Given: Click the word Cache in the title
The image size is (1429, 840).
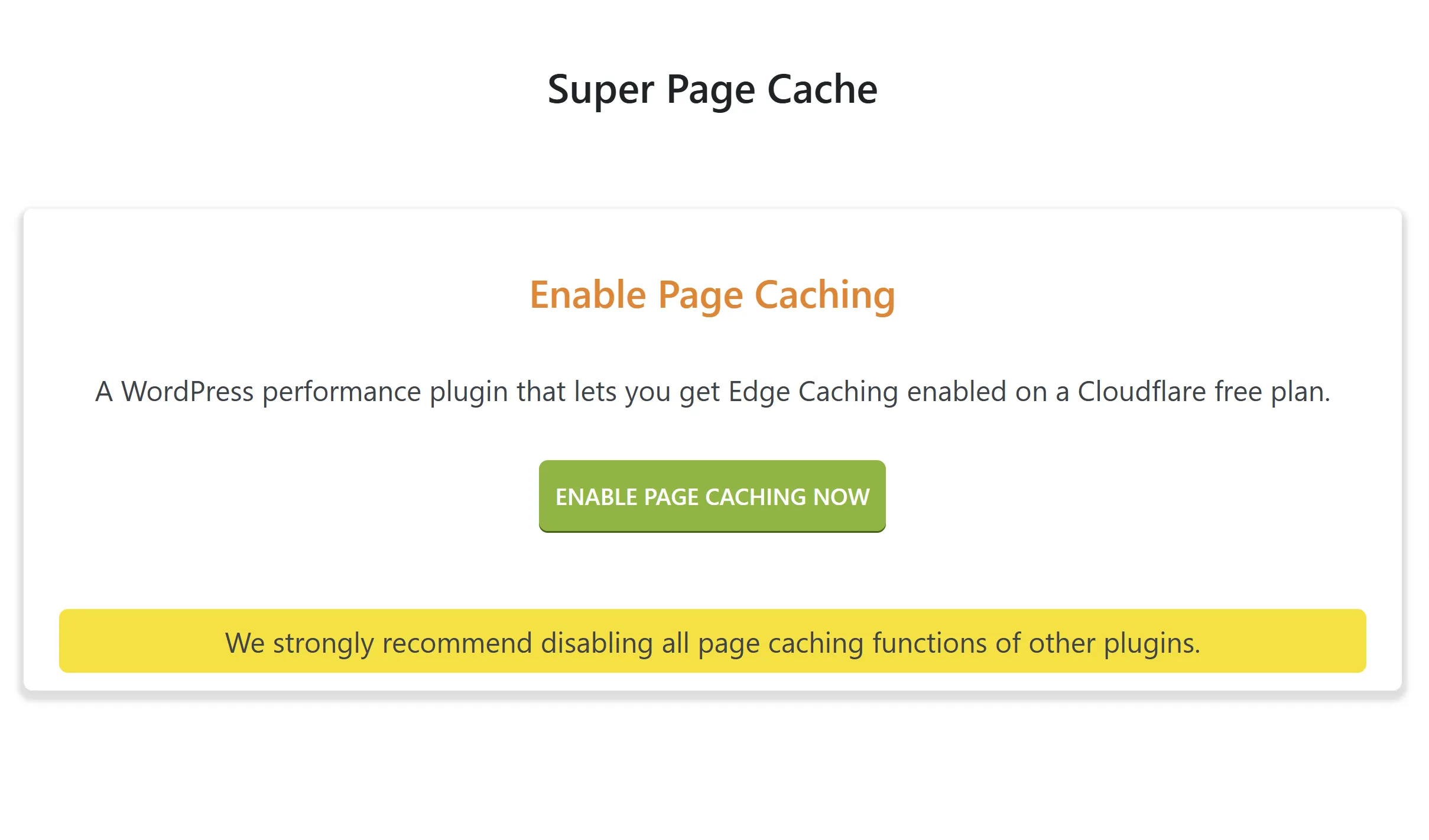Looking at the screenshot, I should point(822,89).
